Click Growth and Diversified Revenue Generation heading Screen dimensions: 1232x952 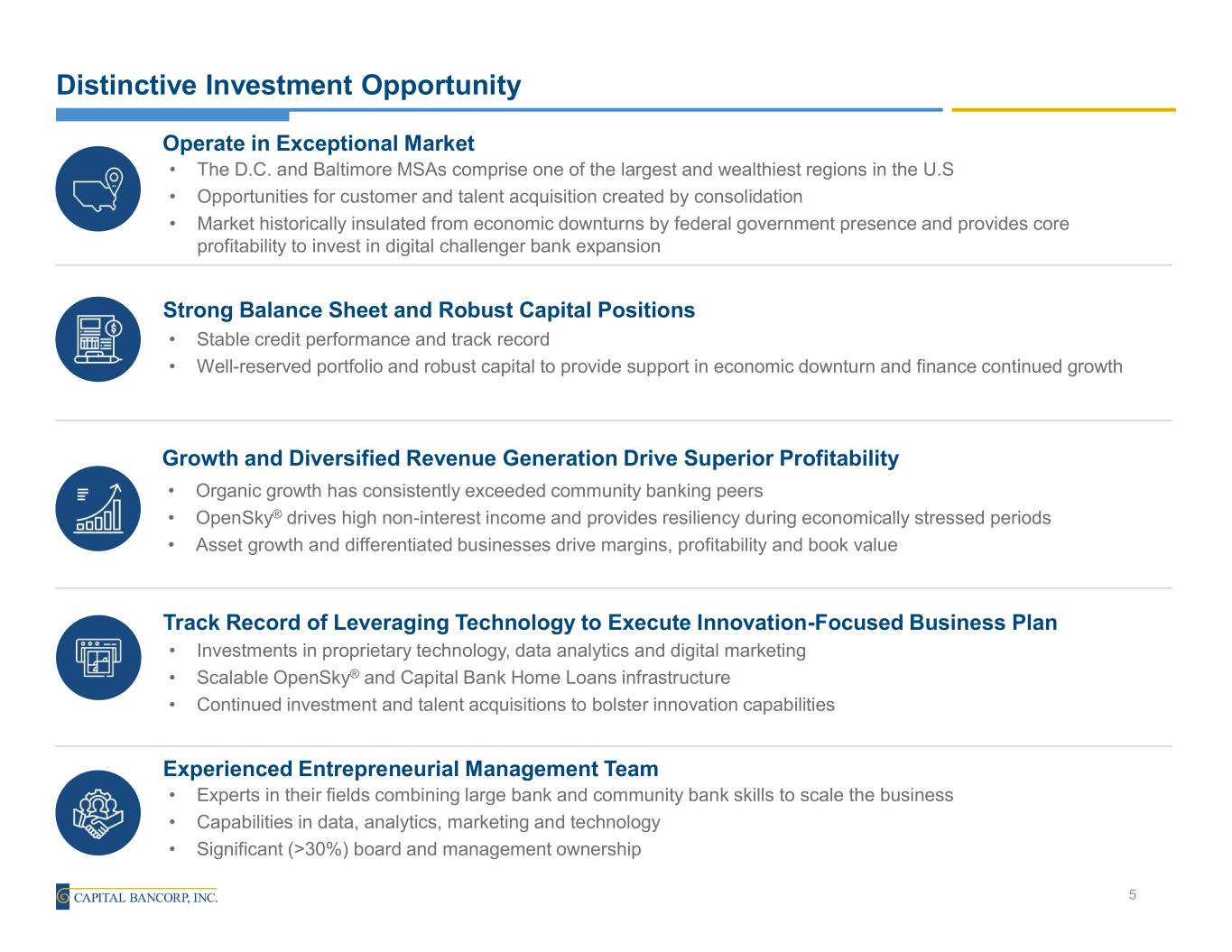[530, 458]
